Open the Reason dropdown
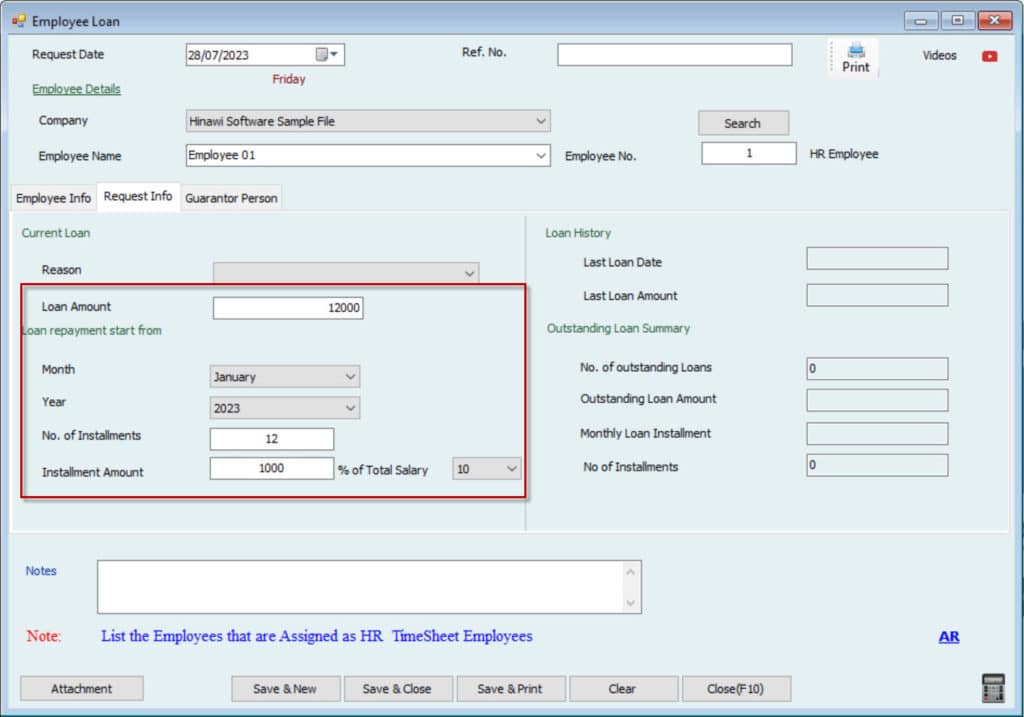Screen dimensions: 1024x717 coord(469,273)
